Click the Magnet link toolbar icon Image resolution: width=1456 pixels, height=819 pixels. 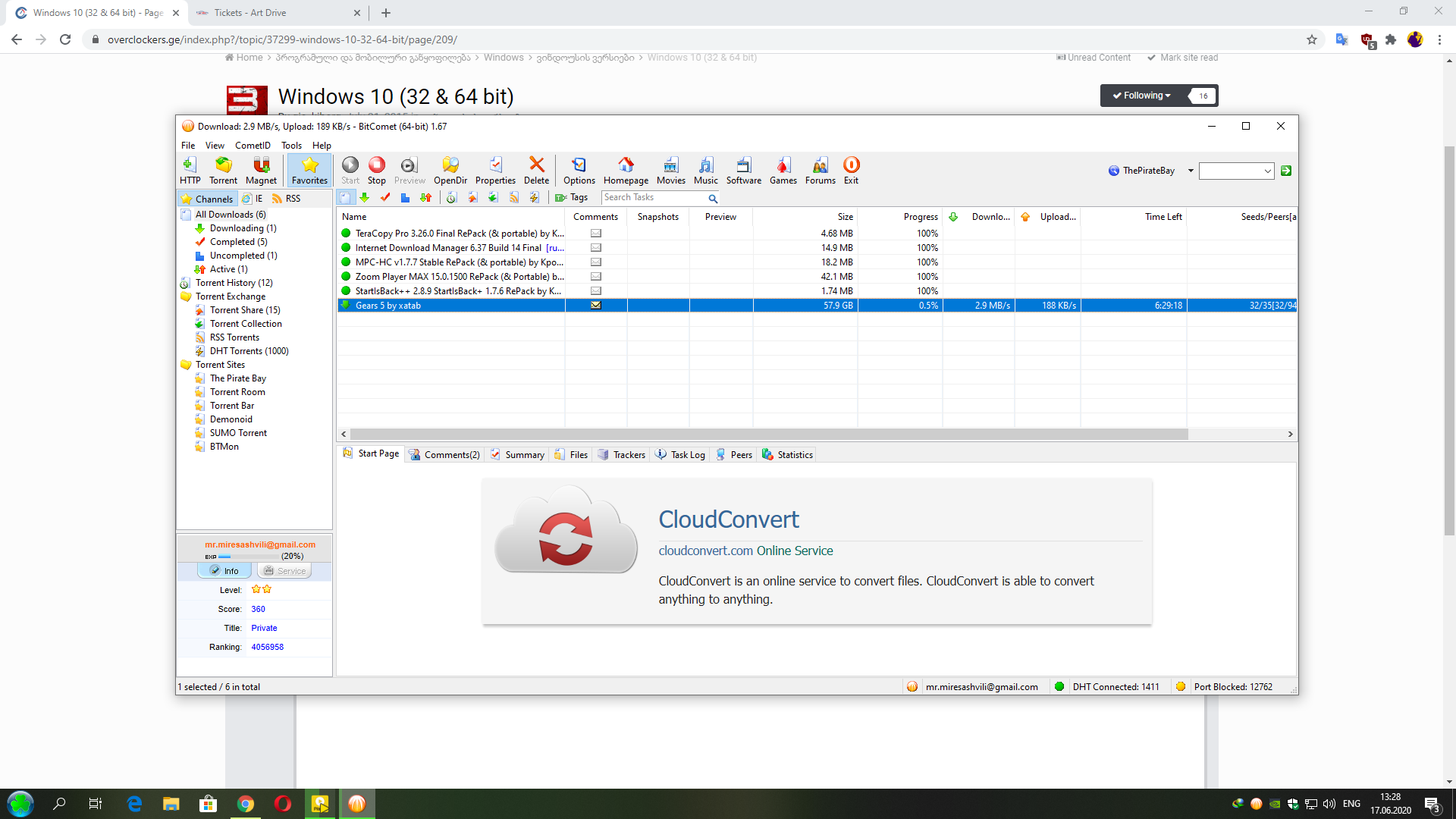coord(261,170)
